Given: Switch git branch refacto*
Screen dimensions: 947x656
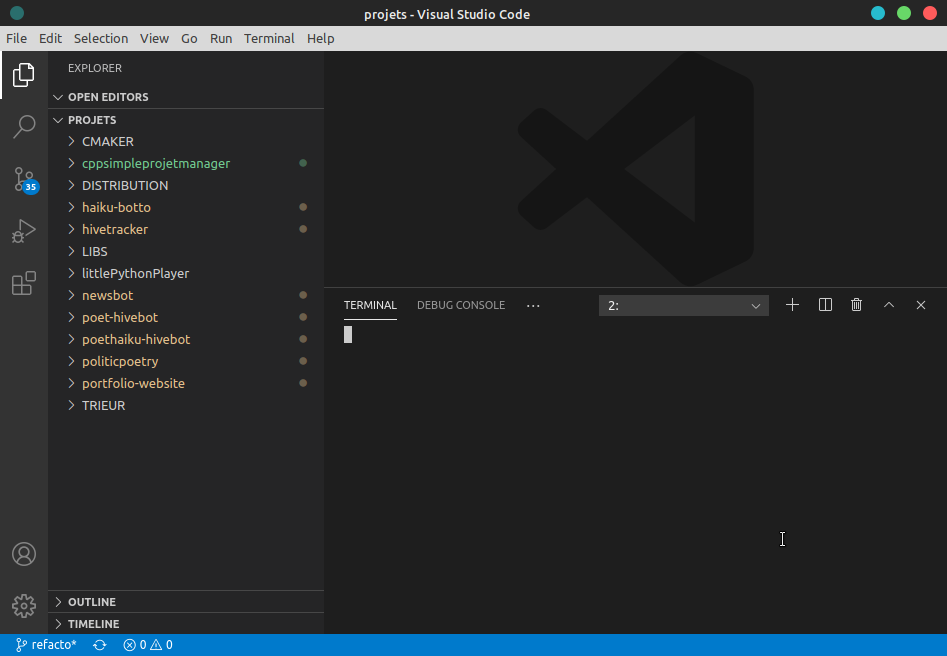Looking at the screenshot, I should 47,645.
